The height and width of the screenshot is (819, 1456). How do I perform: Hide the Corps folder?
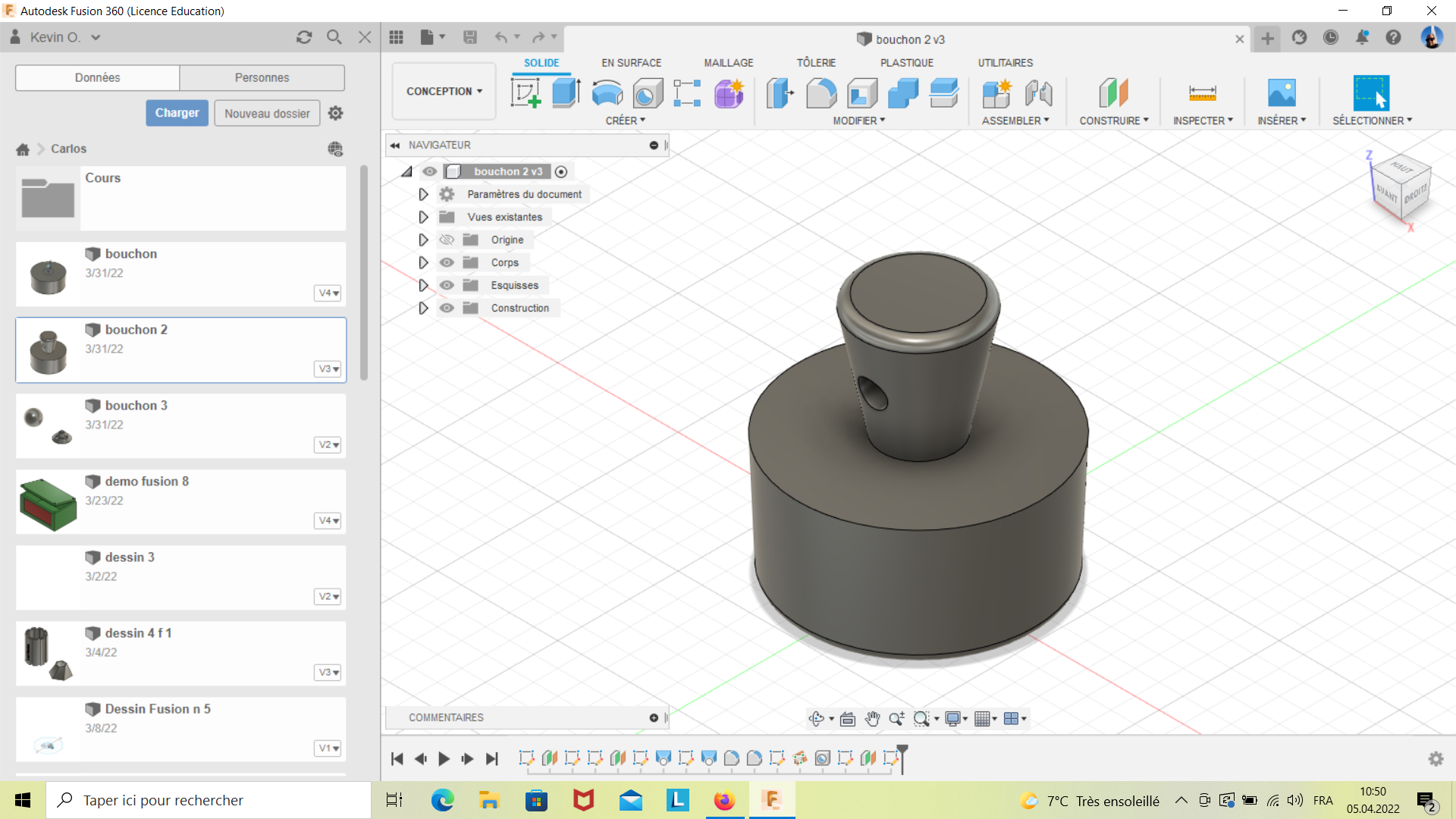[447, 262]
